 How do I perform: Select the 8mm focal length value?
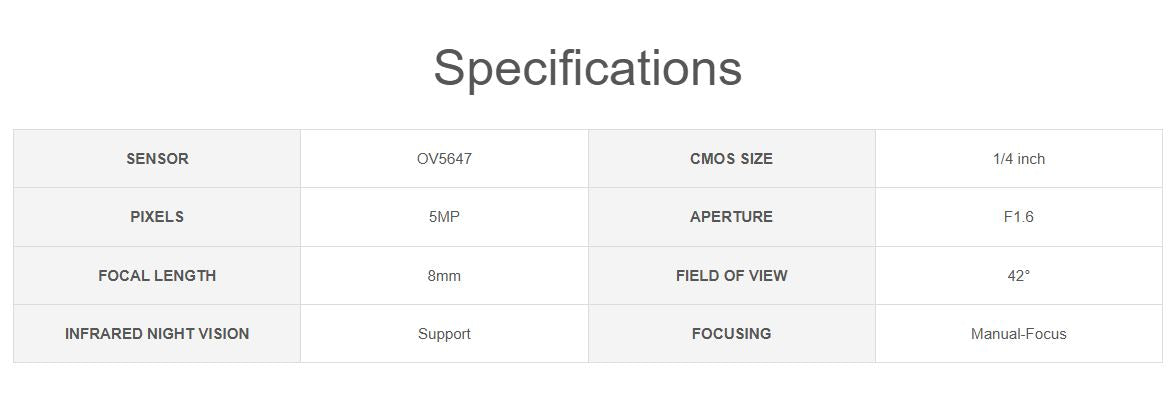(x=444, y=276)
